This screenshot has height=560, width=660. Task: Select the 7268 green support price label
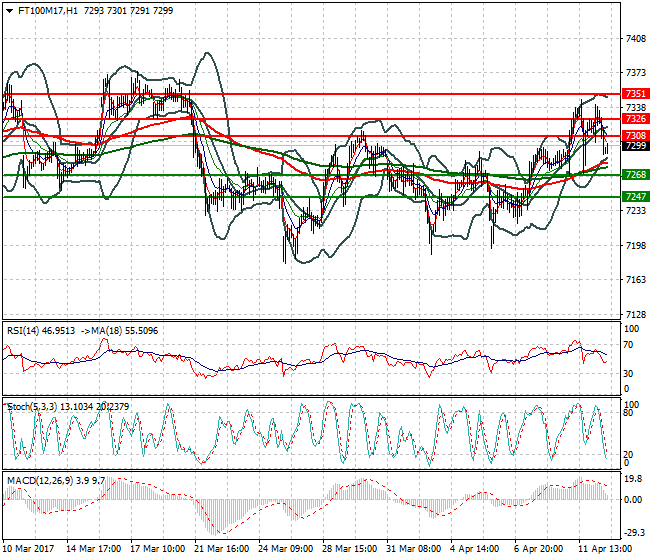tap(636, 175)
